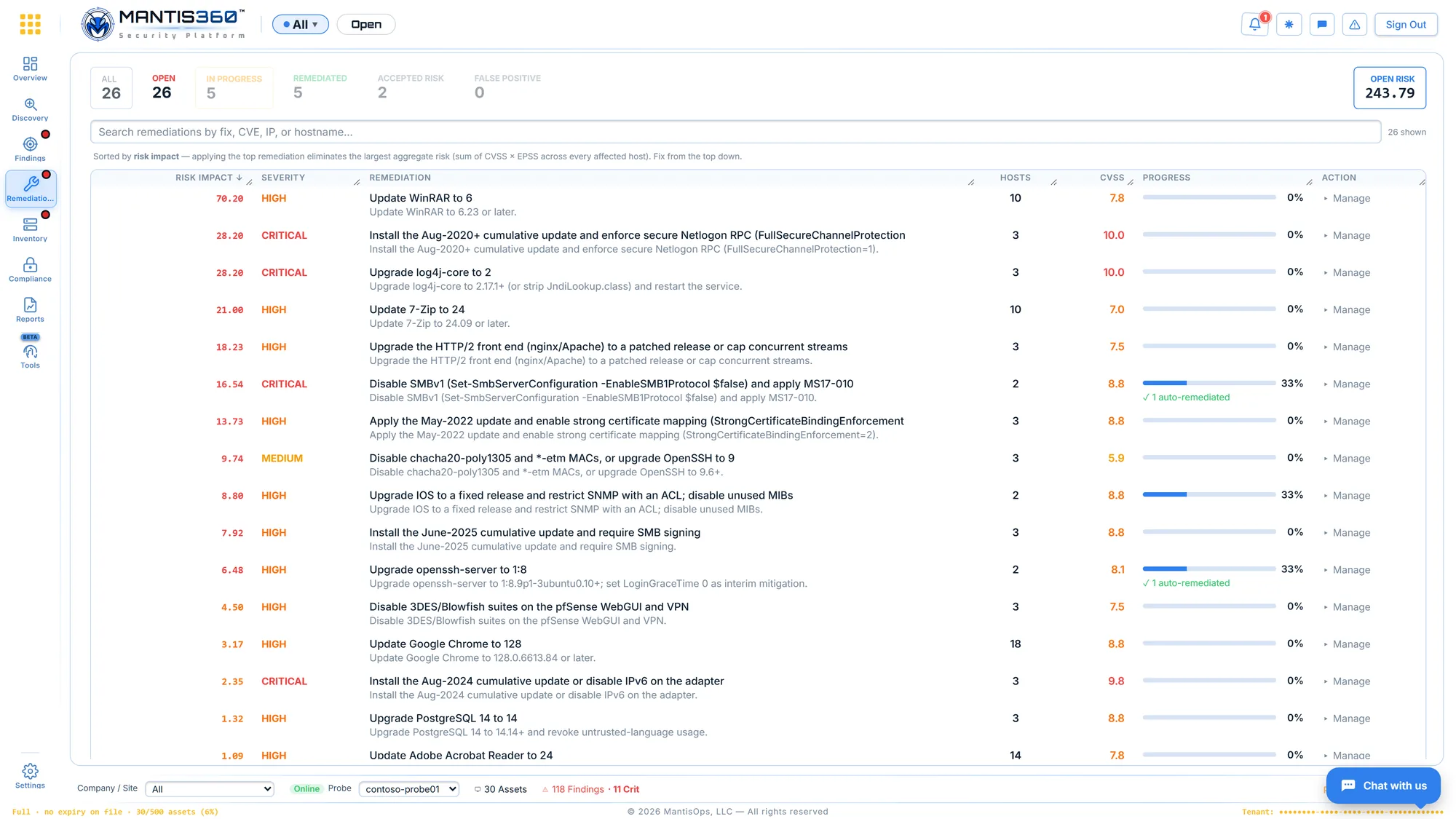Click Assets monitor icon in status bar
Screen dimensions: 1456x819
click(x=478, y=789)
